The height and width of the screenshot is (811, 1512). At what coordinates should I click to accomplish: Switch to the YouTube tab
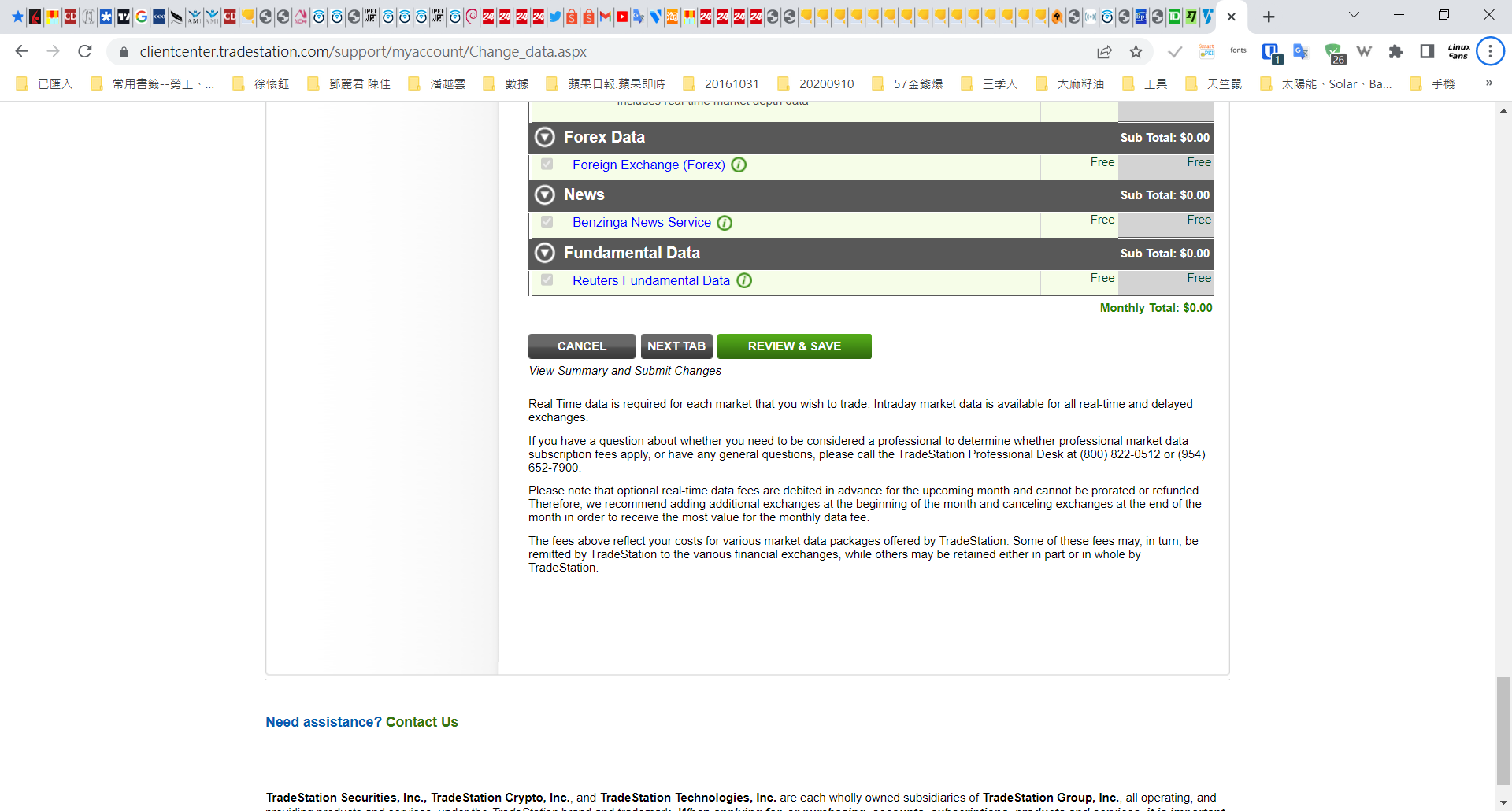622,17
